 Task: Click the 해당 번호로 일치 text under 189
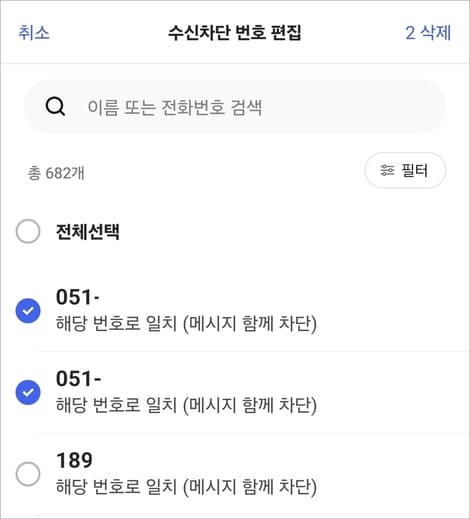pyautogui.click(x=116, y=486)
